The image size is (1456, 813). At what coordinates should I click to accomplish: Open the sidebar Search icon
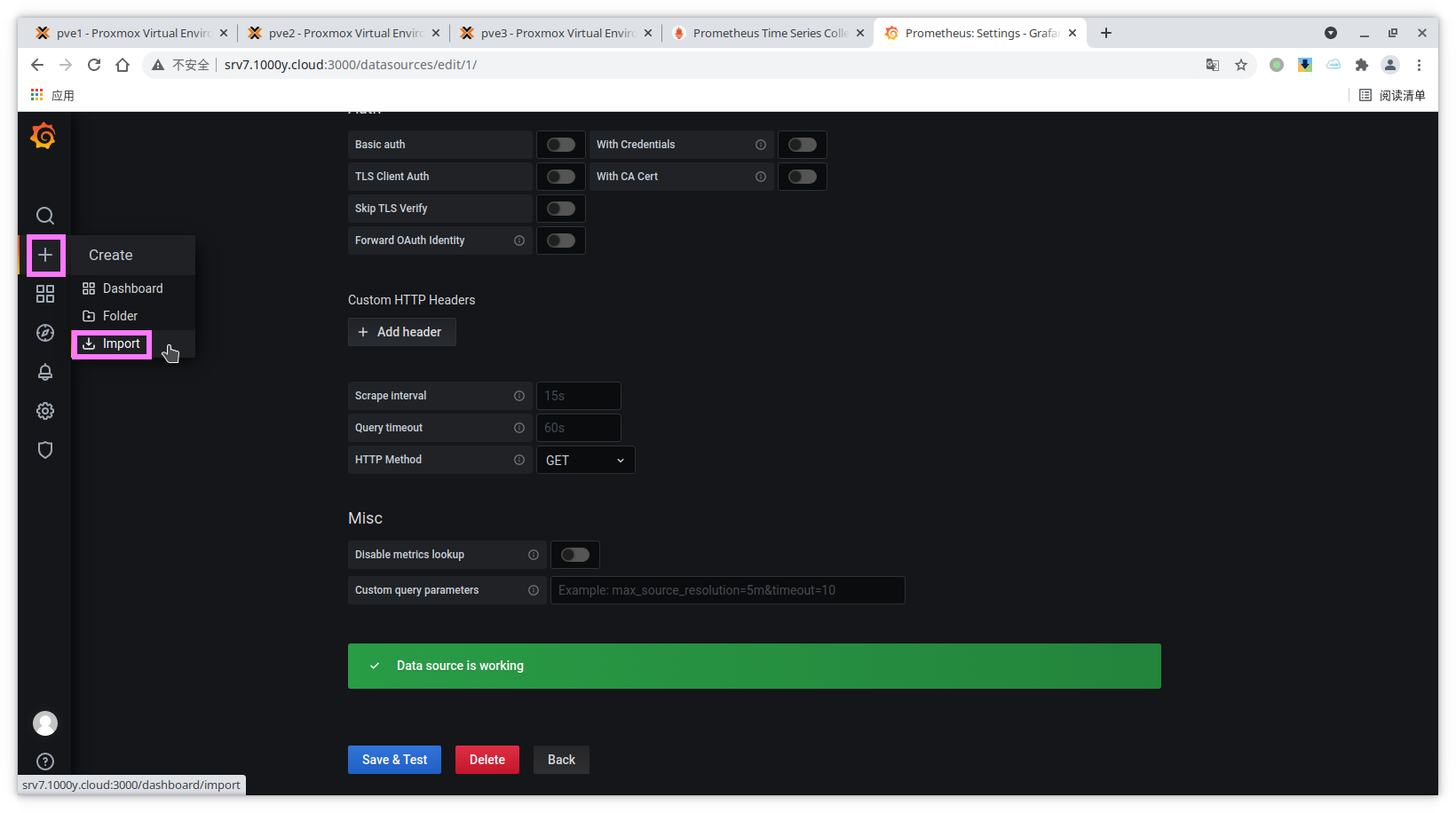[45, 216]
